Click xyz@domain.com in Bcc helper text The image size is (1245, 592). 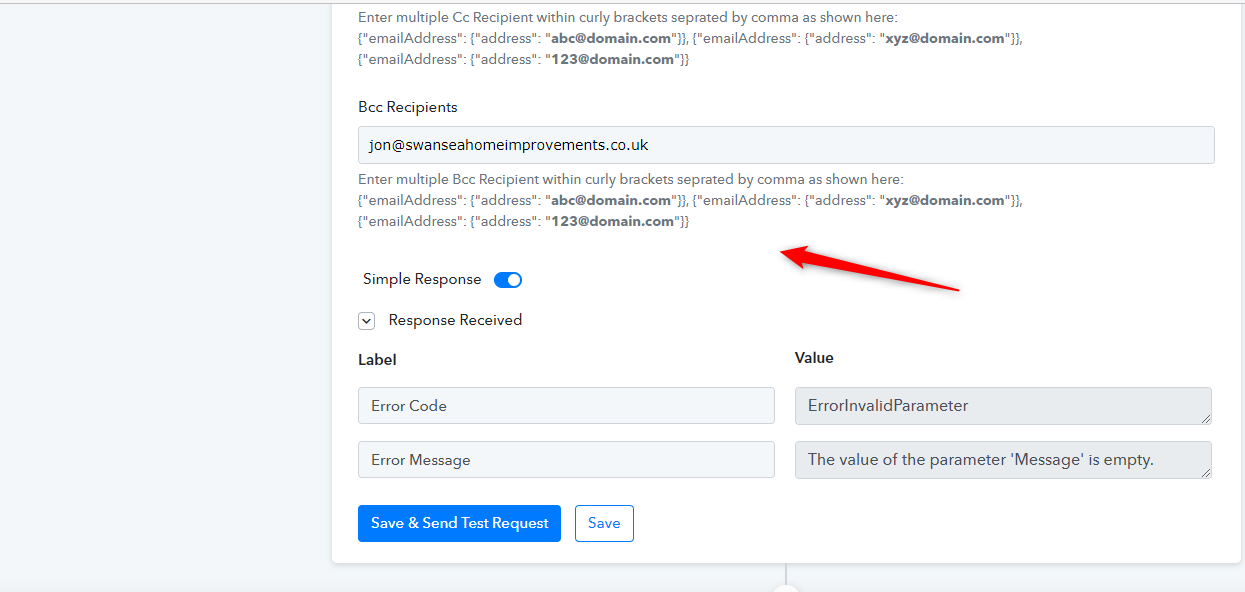(x=945, y=200)
